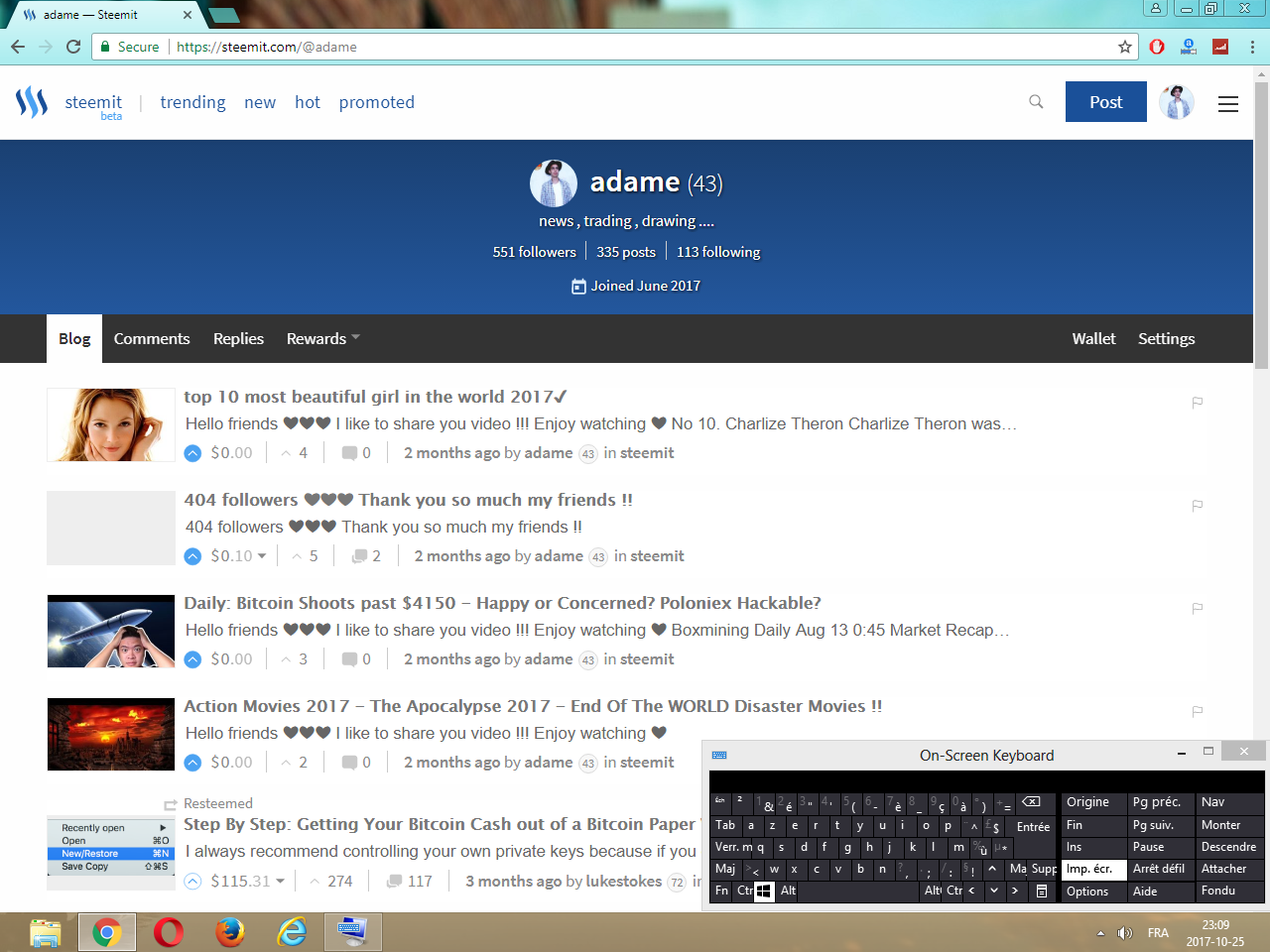Screen dimensions: 1270x952
Task: Reload the page in Chrome
Action: 73,47
